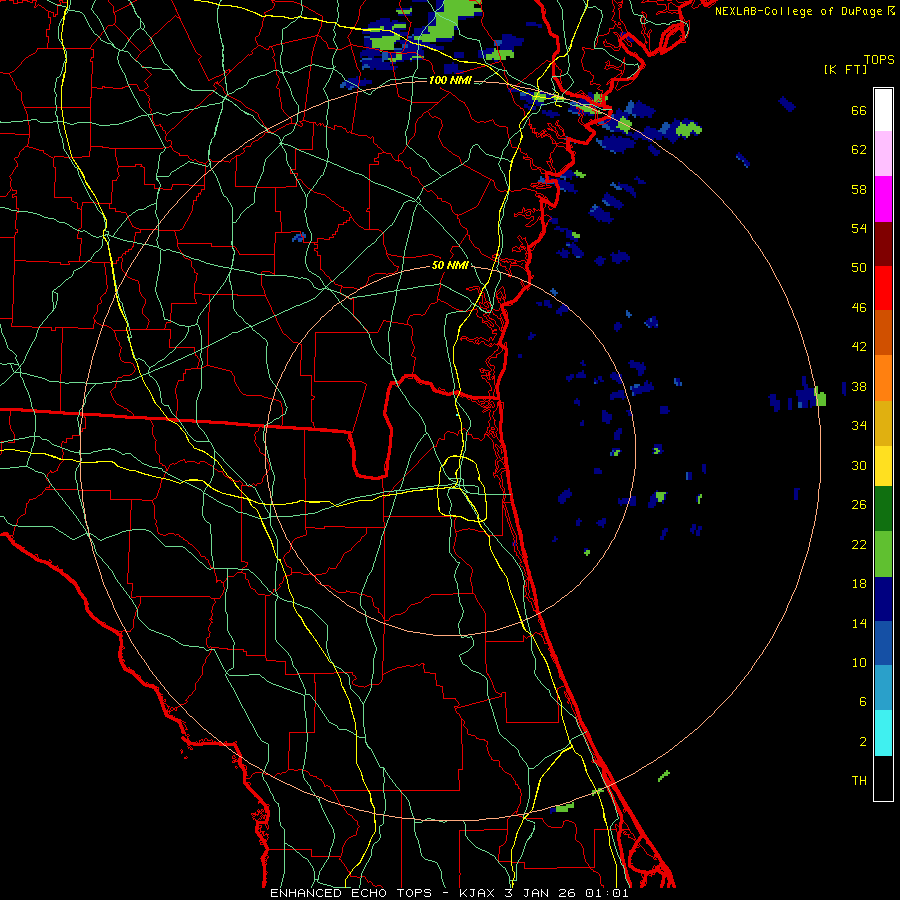Click the "50" legend value
This screenshot has width=900, height=900.
(x=859, y=267)
